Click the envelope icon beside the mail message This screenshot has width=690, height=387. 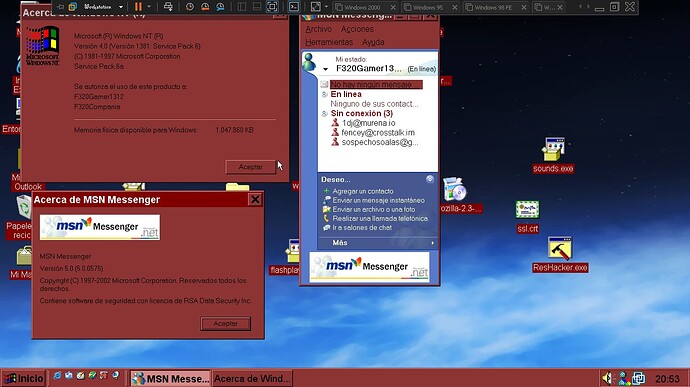point(324,84)
